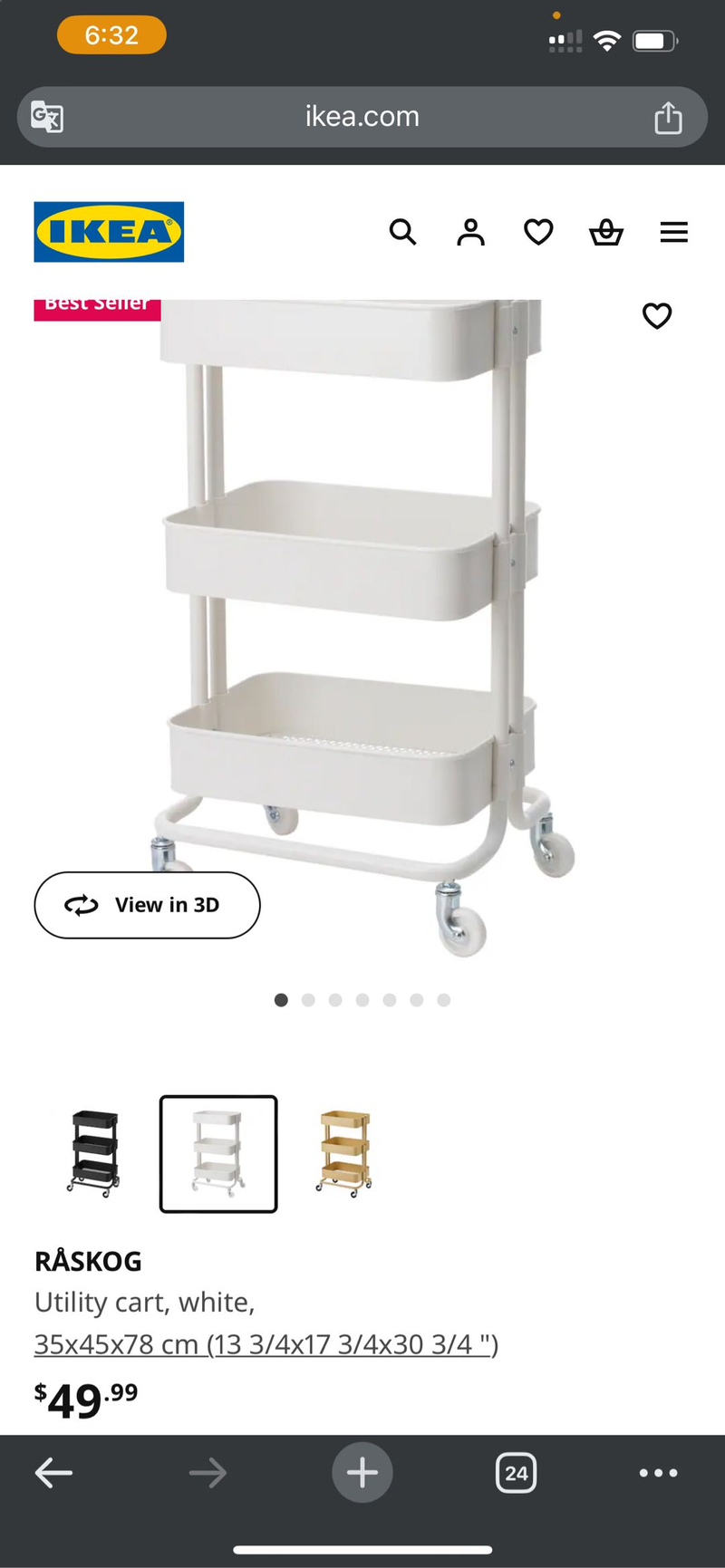Image resolution: width=725 pixels, height=1568 pixels.
Task: Open the hamburger menu
Action: tap(673, 233)
